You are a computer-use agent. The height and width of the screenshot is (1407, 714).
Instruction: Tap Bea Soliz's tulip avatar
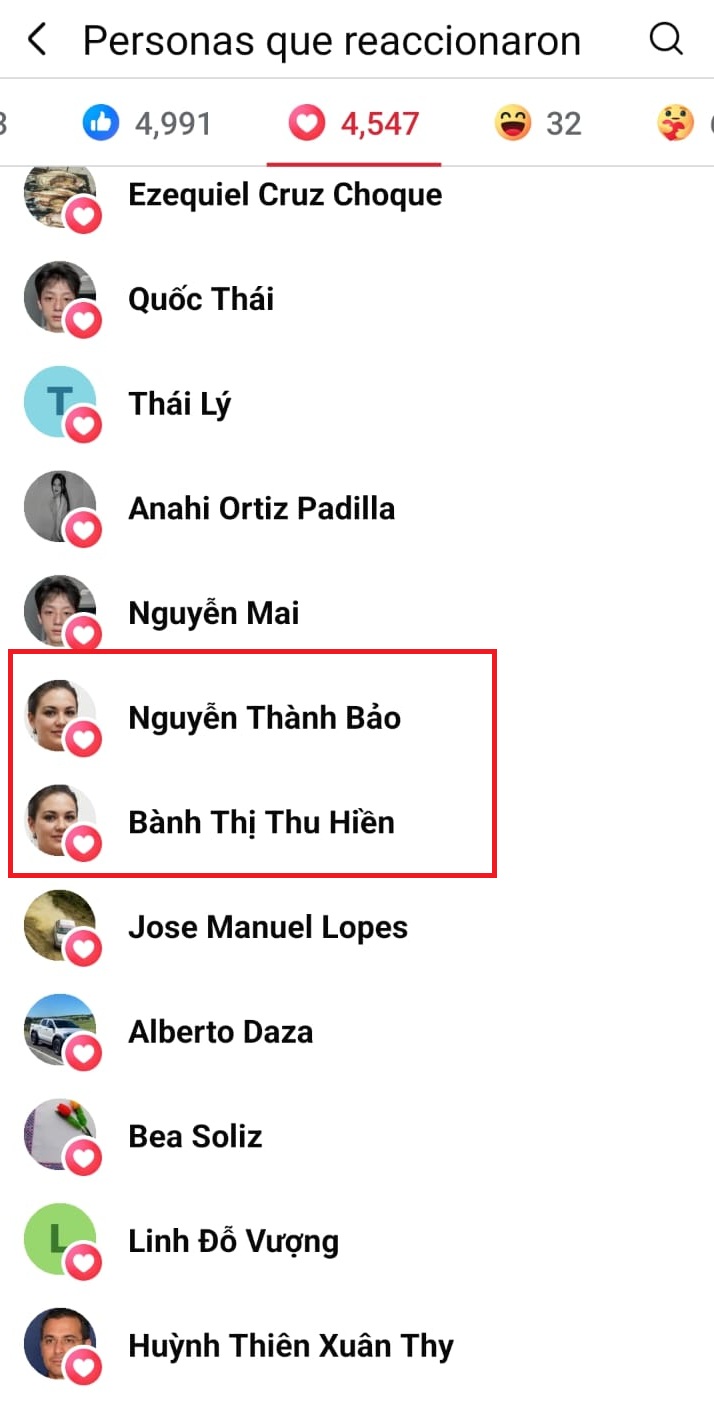pyautogui.click(x=60, y=1135)
